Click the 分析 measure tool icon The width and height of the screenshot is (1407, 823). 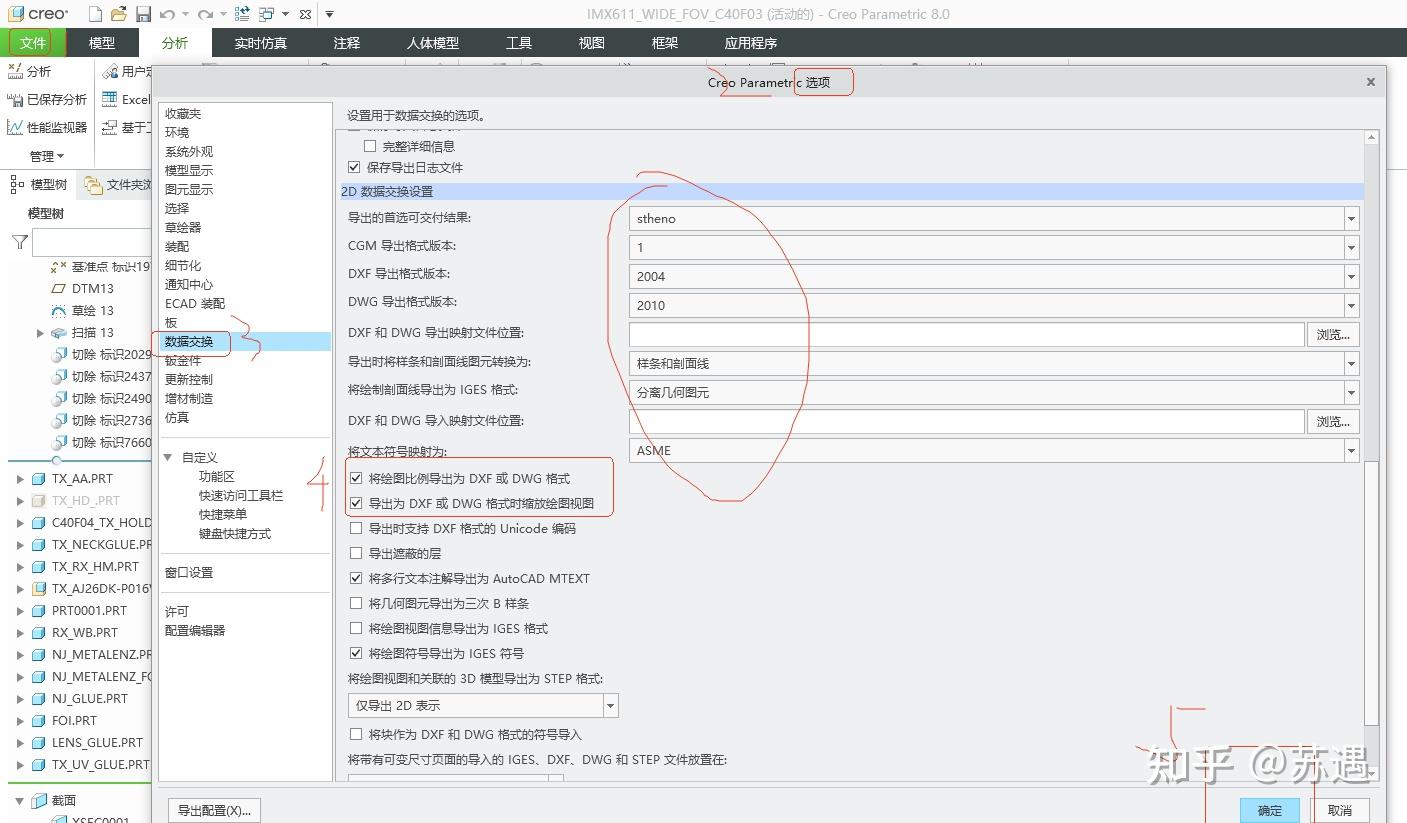pyautogui.click(x=14, y=71)
